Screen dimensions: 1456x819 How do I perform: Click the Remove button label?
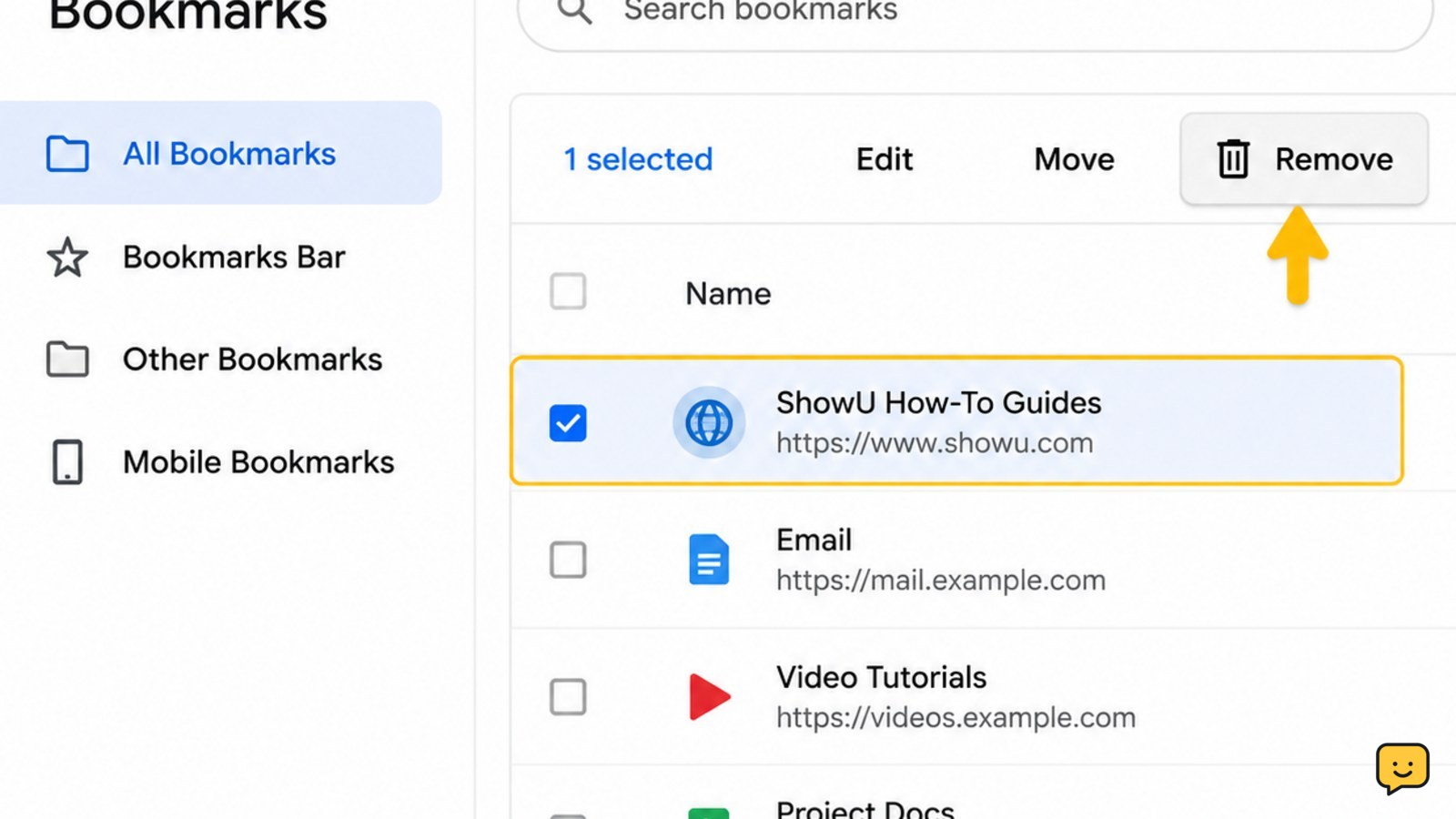[1333, 159]
